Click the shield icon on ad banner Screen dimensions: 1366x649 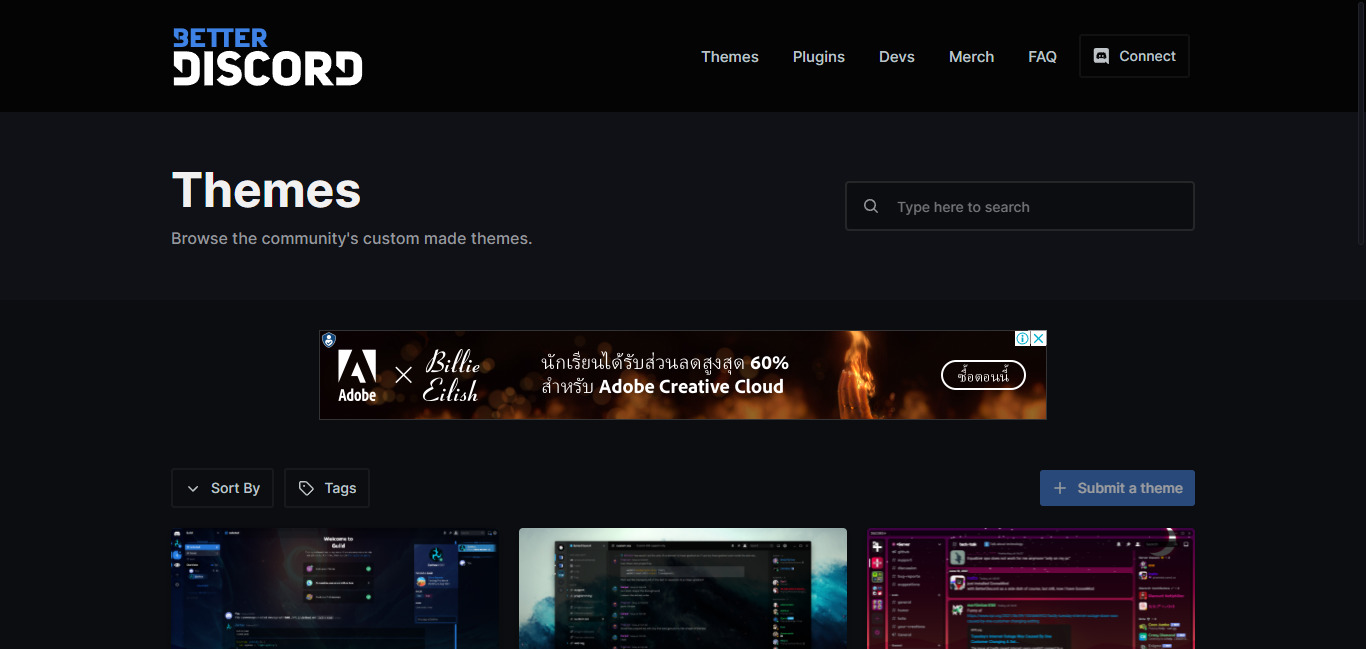point(329,340)
